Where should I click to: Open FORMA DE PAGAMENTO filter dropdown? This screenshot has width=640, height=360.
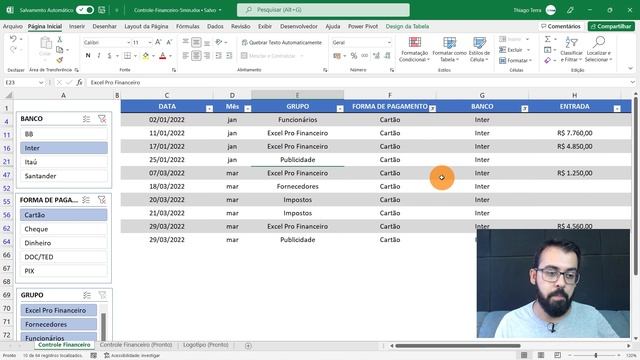click(x=433, y=109)
